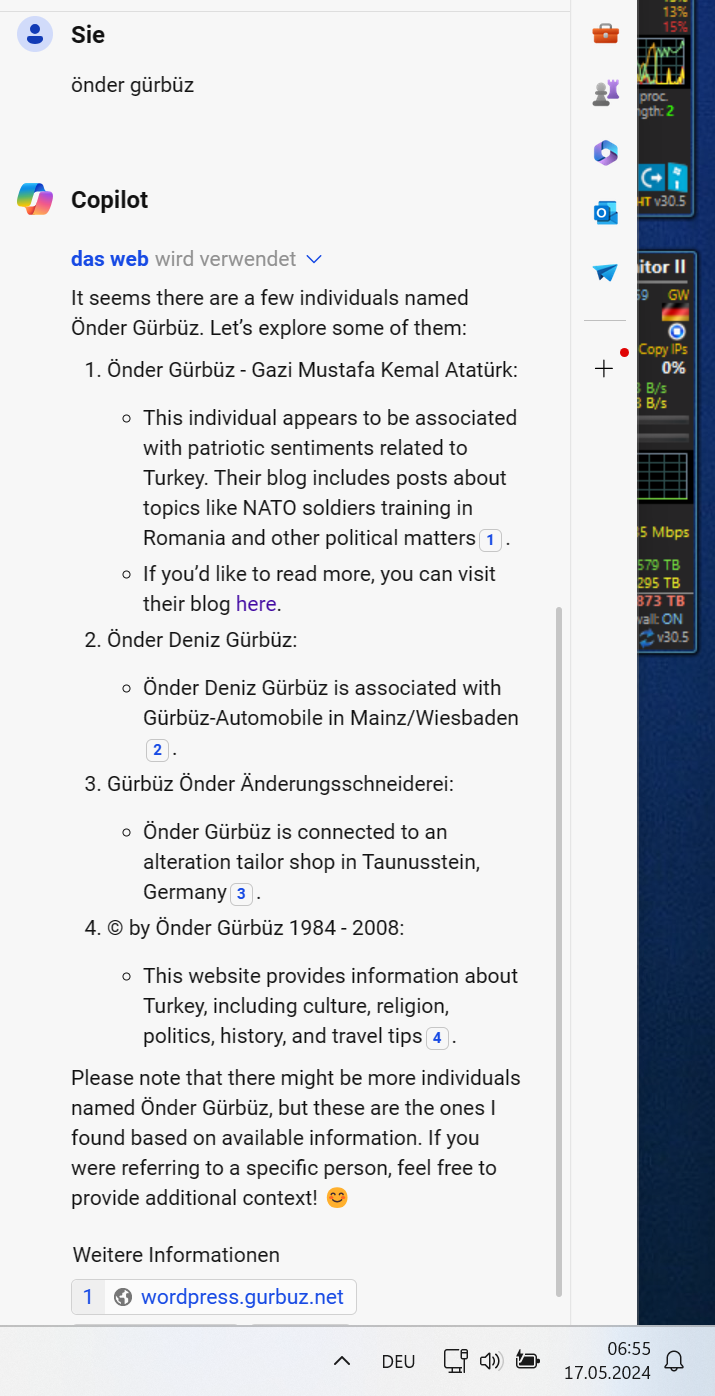Click the 'Copilot' heading

pyautogui.click(x=109, y=200)
